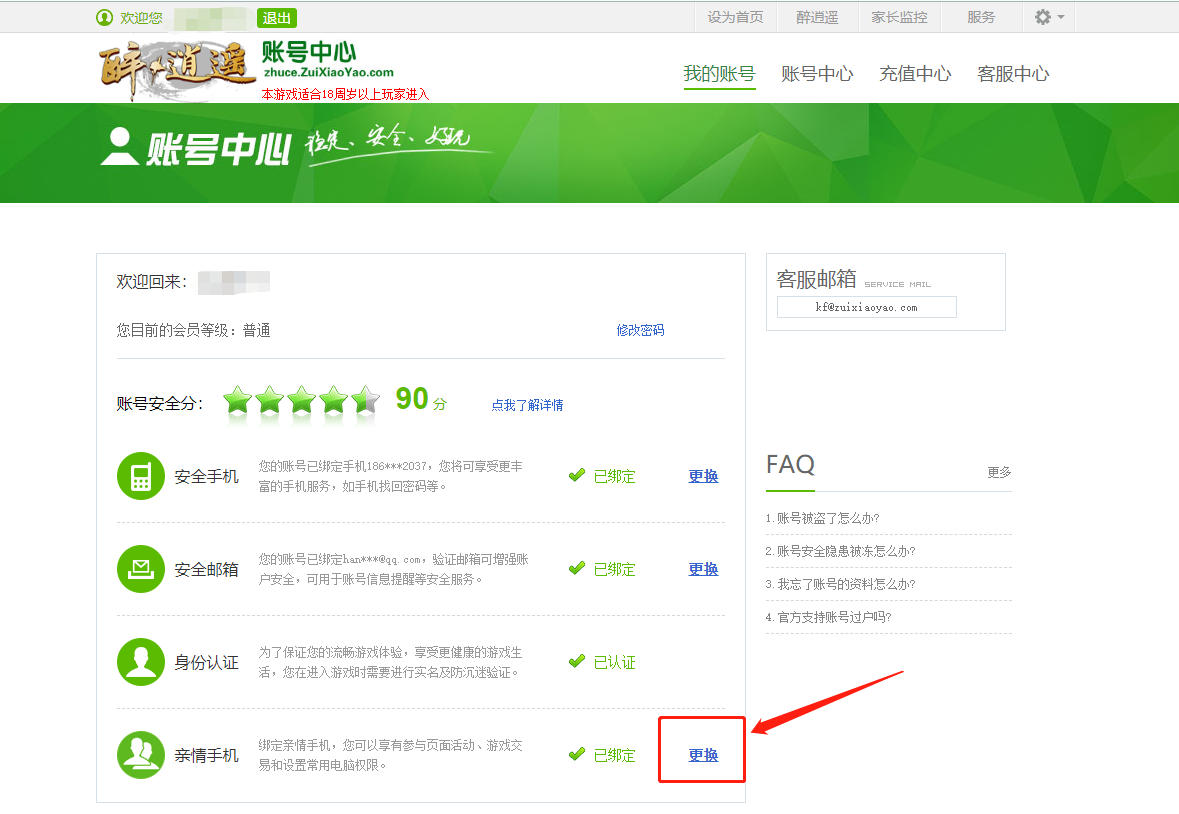
Task: Click 更多 in the FAQ section
Action: tap(999, 472)
